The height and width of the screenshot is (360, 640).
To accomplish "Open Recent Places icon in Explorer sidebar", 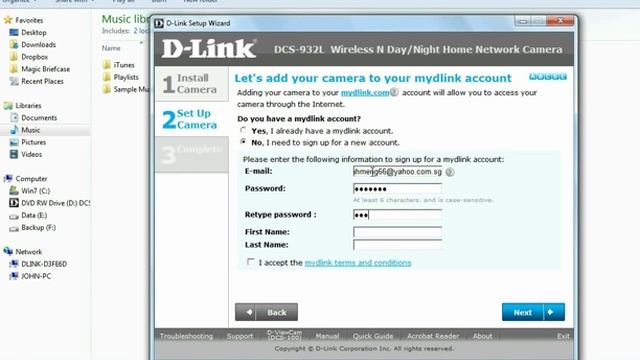I will 14,81.
